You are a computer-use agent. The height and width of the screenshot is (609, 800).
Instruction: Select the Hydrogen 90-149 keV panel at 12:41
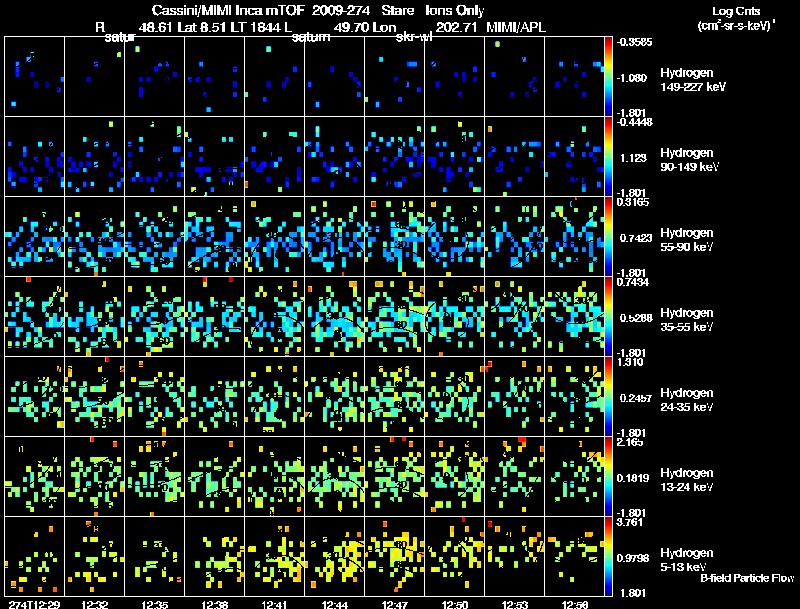pos(274,157)
